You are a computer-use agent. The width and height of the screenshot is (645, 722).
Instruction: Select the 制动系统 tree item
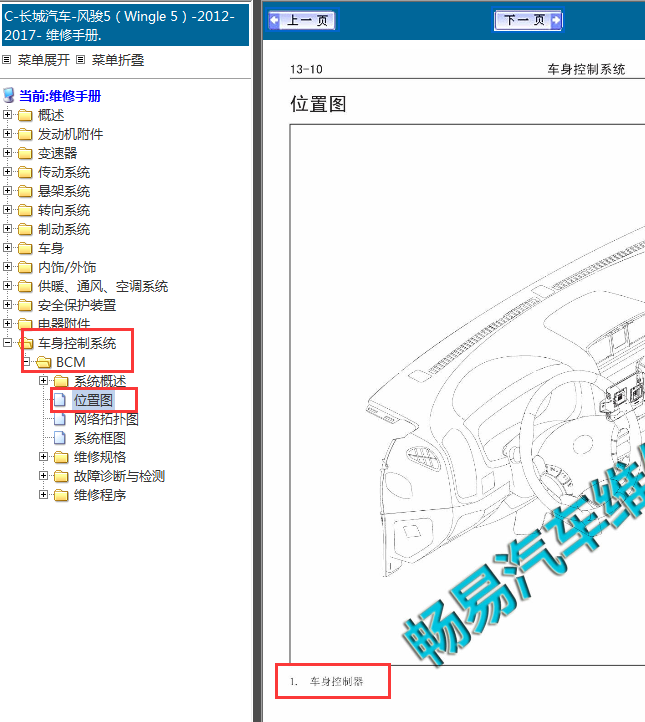click(x=64, y=229)
